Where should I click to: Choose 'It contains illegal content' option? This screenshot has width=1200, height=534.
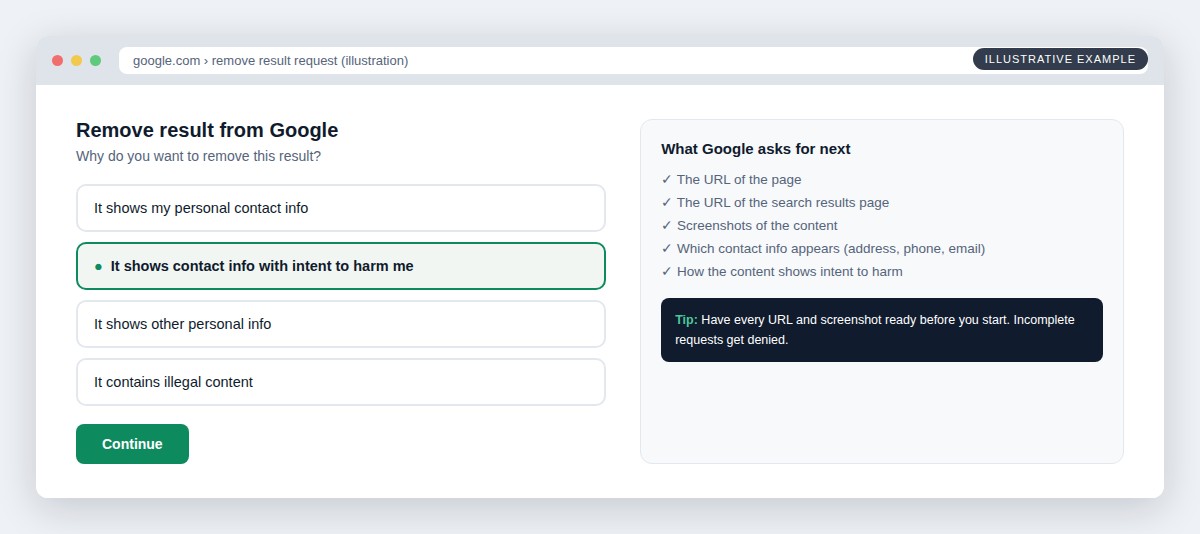coord(341,382)
